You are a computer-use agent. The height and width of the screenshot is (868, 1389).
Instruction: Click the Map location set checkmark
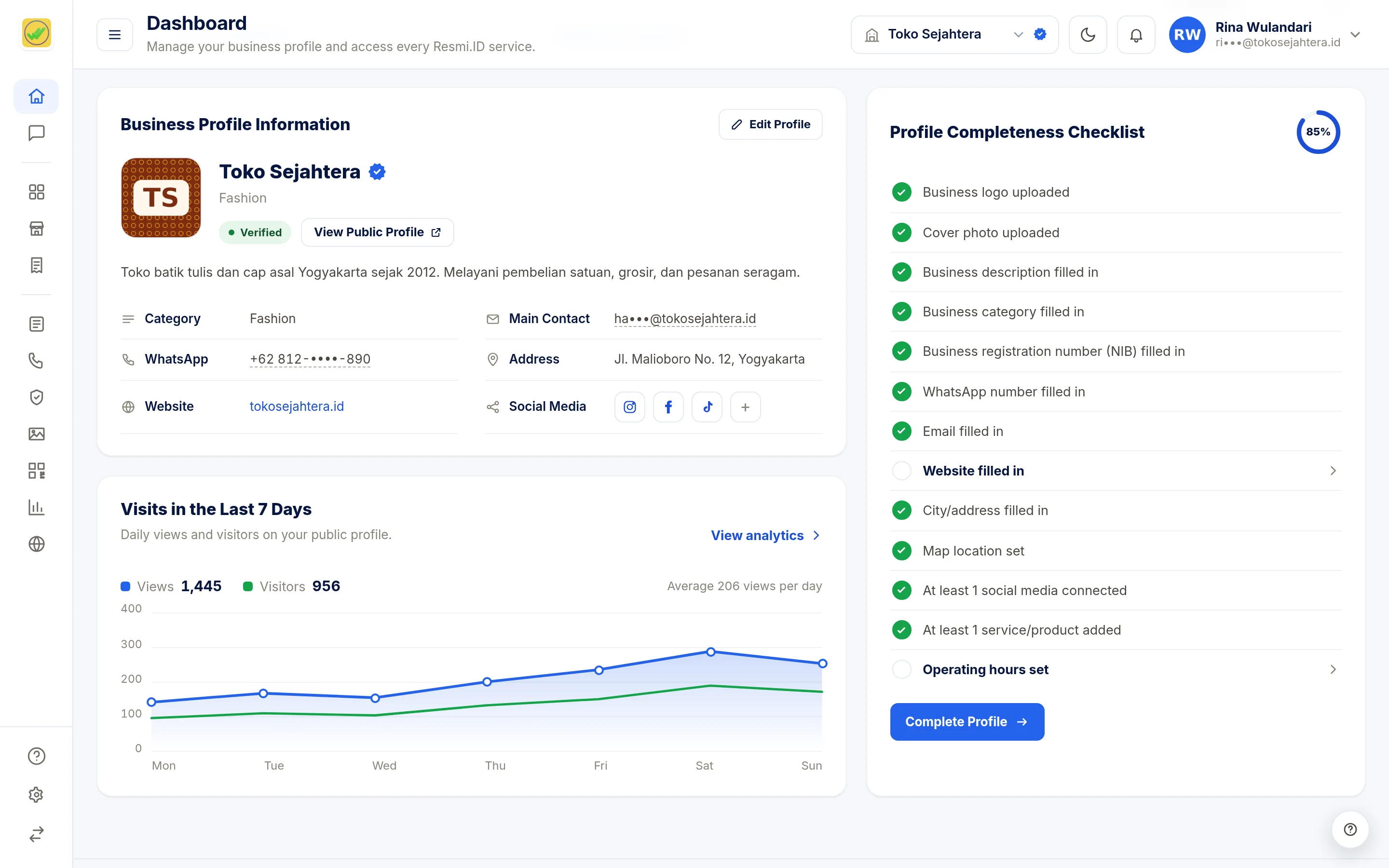[x=902, y=551]
